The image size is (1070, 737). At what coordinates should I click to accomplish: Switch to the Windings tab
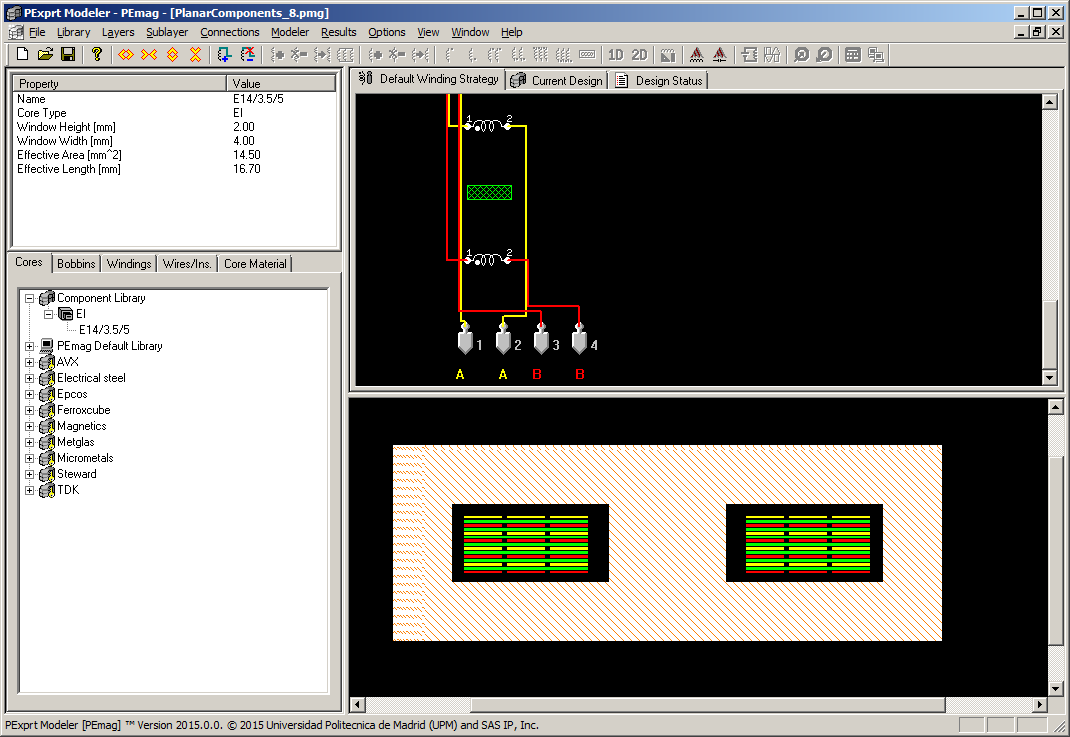tap(129, 263)
